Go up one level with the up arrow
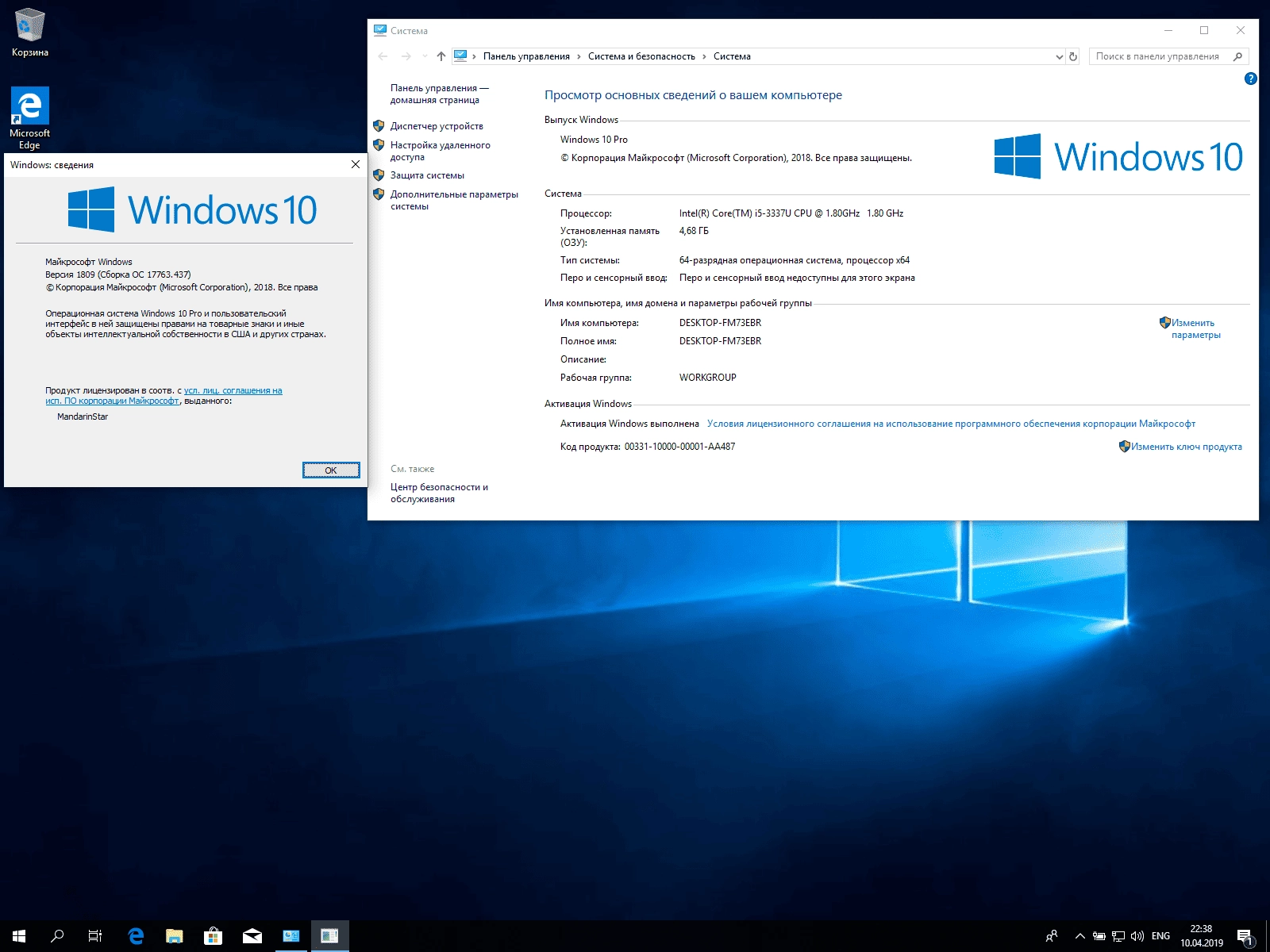 coord(441,56)
